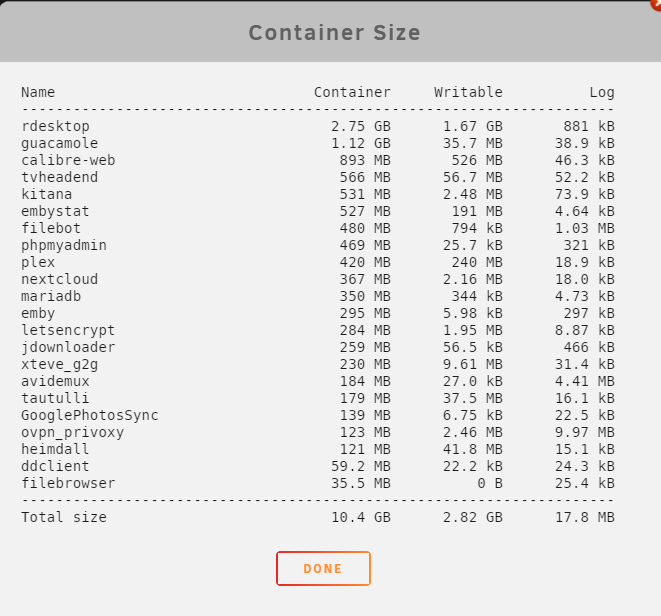Click the 10.4 GB total container value
Viewport: 661px width, 616px height.
pyautogui.click(x=361, y=517)
